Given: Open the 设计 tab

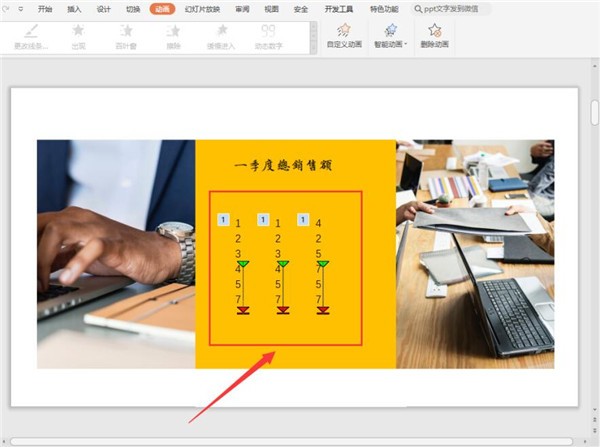Looking at the screenshot, I should point(103,9).
